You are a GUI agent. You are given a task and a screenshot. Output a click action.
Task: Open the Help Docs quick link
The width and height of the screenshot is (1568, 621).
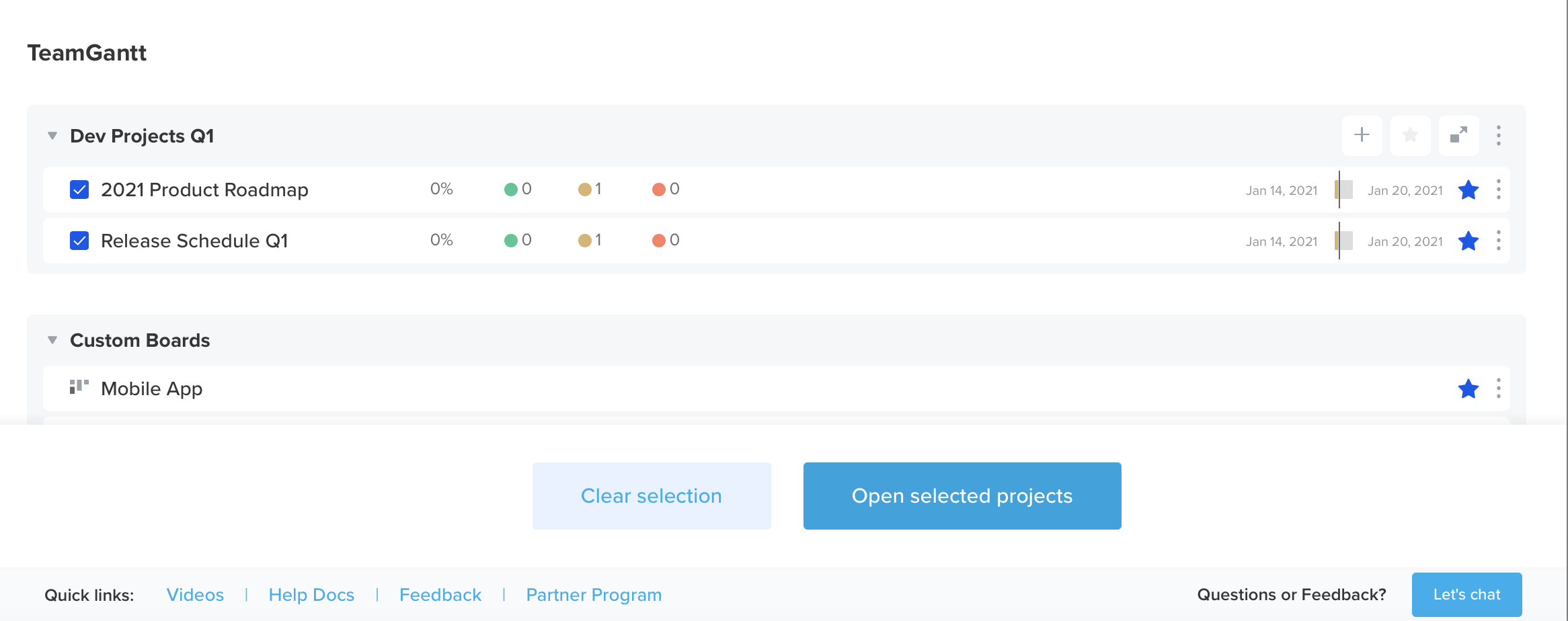(311, 595)
